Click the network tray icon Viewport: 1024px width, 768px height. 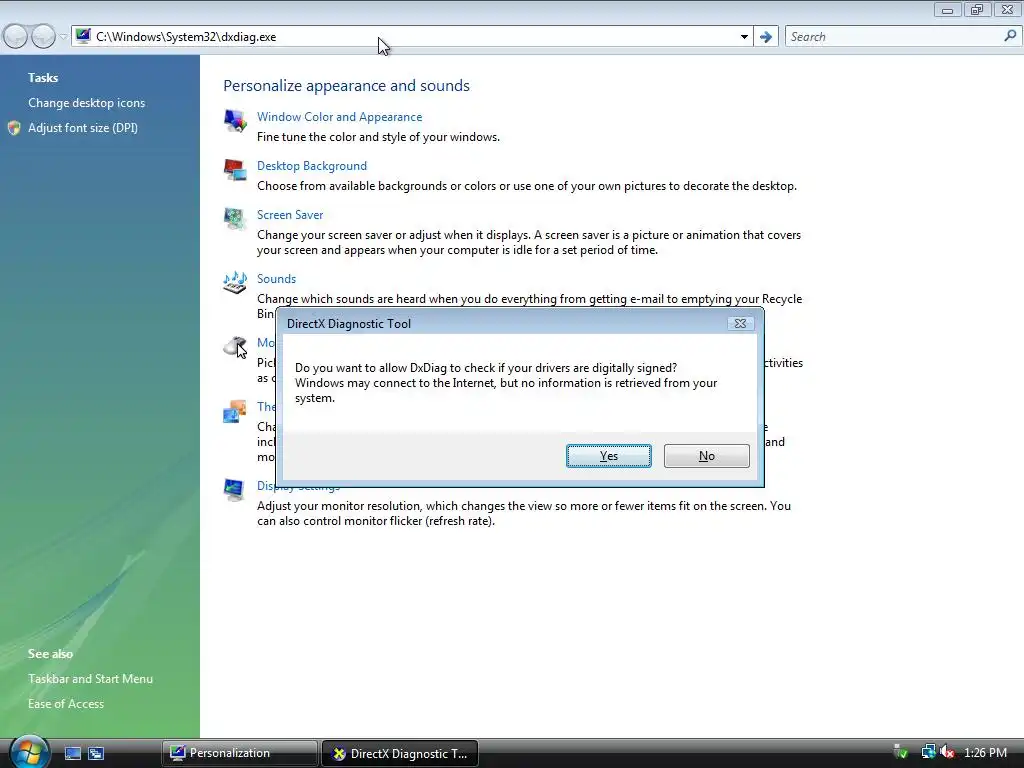tap(928, 752)
